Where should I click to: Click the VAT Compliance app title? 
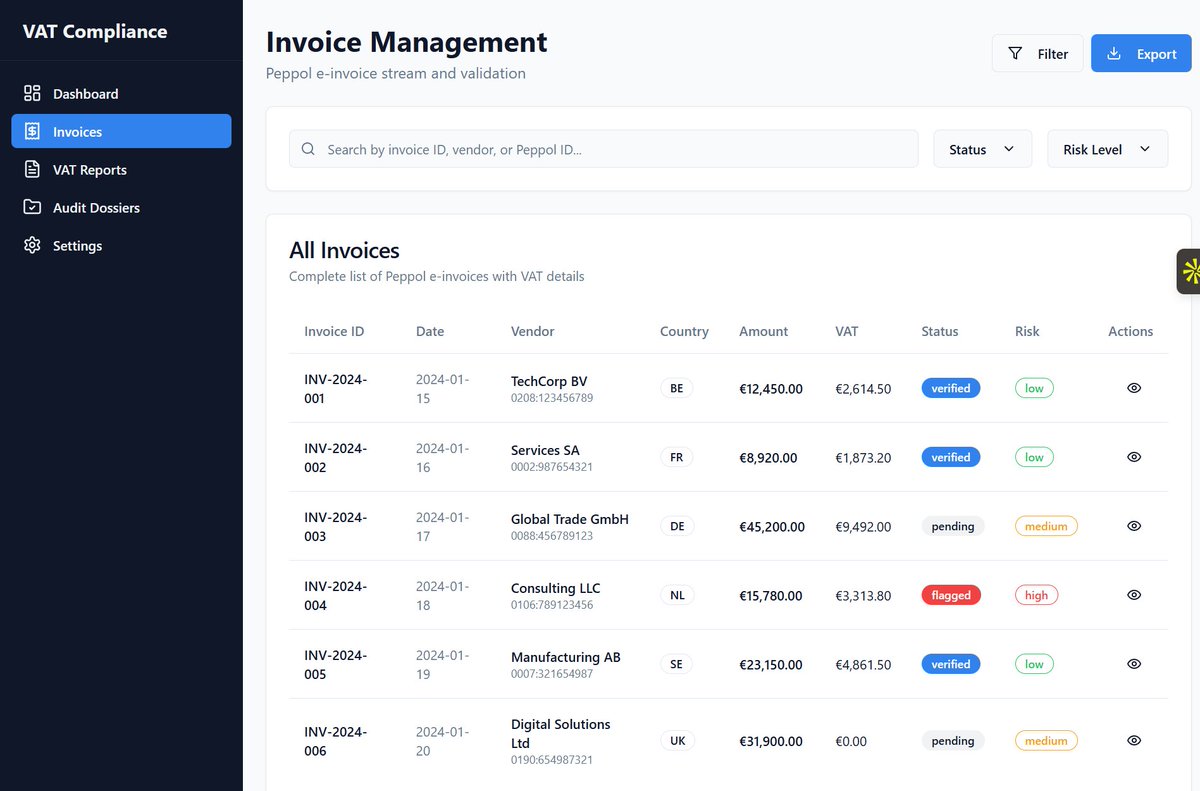click(x=95, y=31)
